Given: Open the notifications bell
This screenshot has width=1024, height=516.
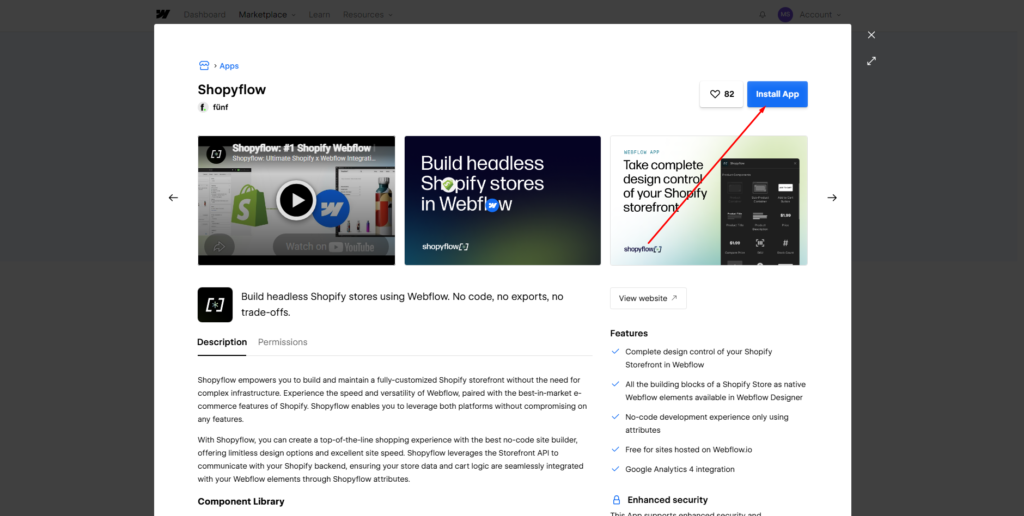Looking at the screenshot, I should click(762, 15).
